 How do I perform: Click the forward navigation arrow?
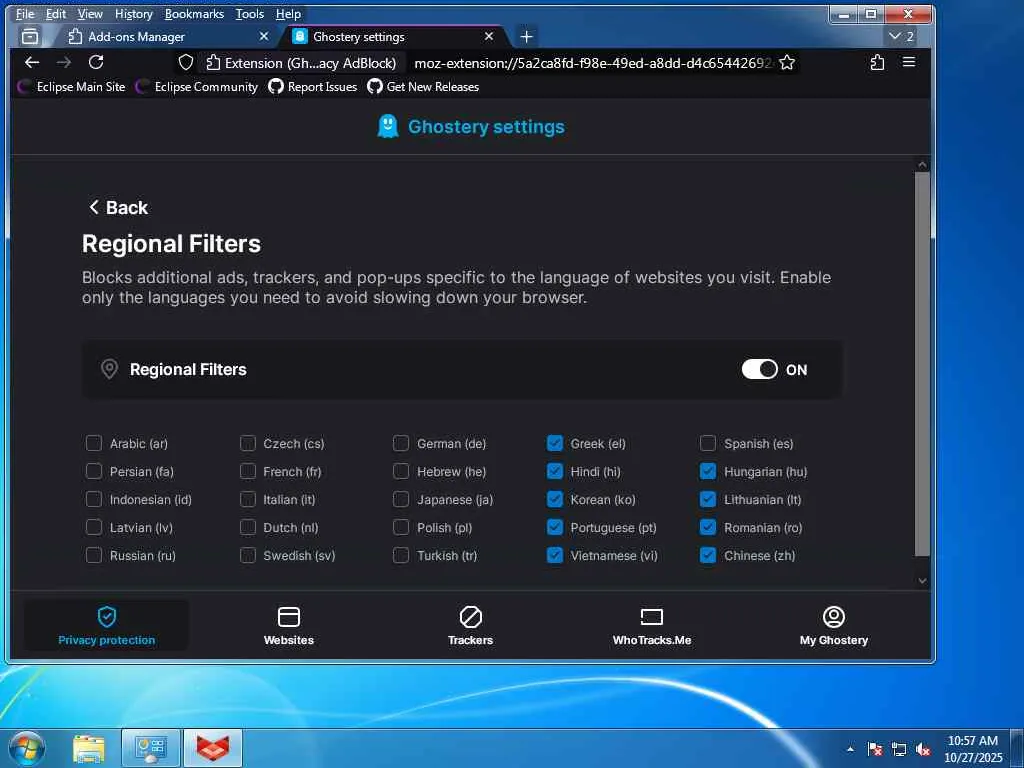pos(64,62)
